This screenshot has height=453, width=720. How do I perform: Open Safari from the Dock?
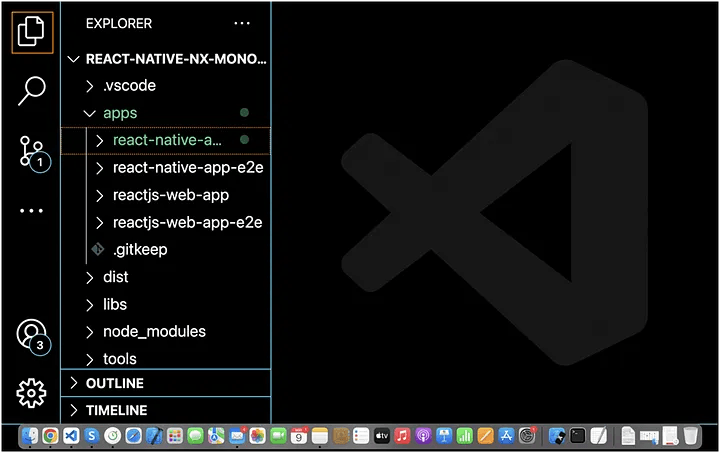coord(134,436)
